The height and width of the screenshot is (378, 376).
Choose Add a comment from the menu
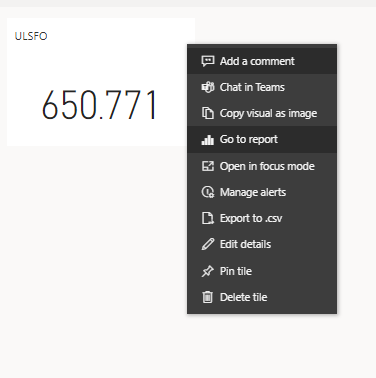tap(262, 61)
